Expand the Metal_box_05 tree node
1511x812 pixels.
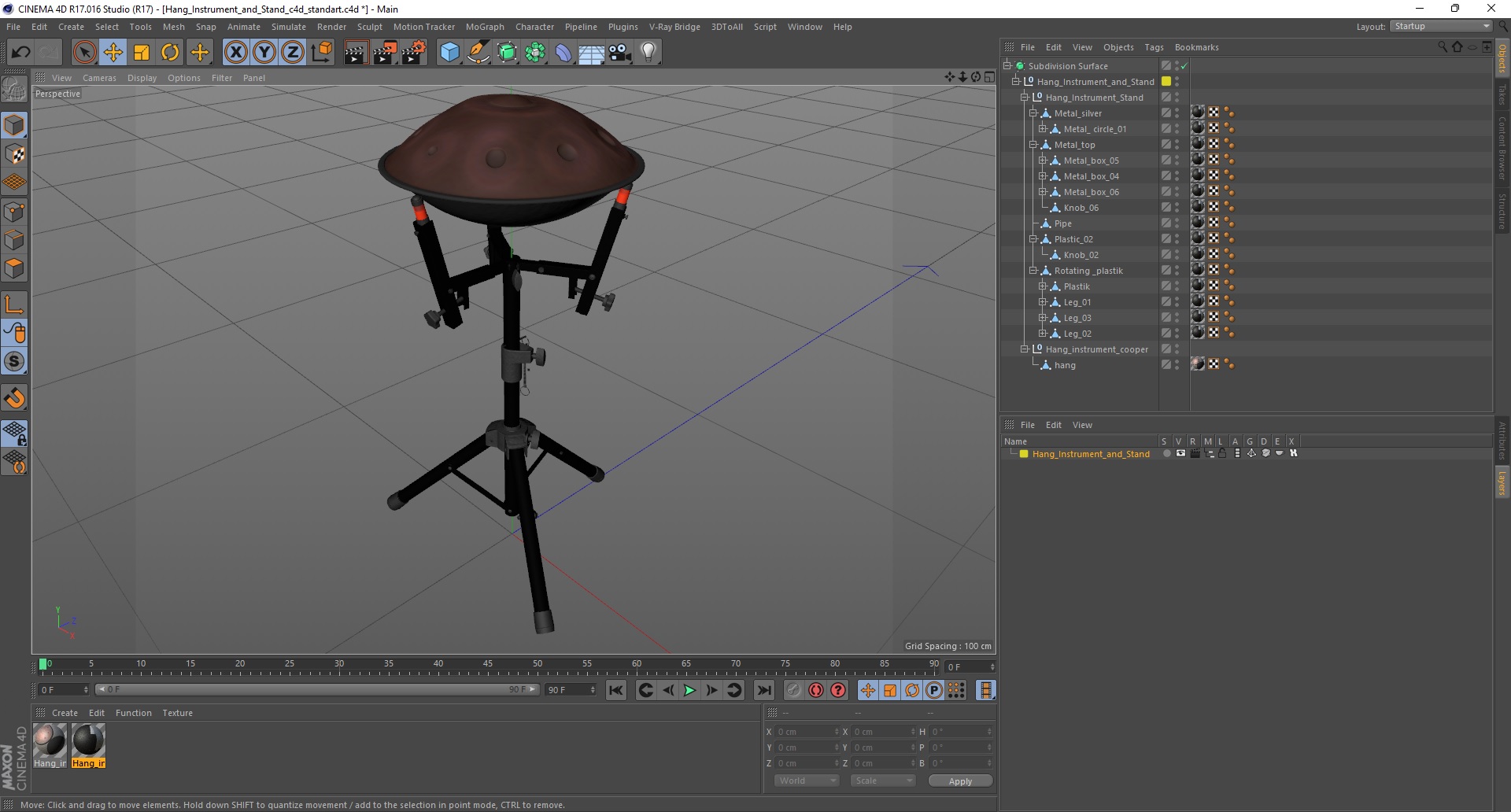[x=1042, y=161]
